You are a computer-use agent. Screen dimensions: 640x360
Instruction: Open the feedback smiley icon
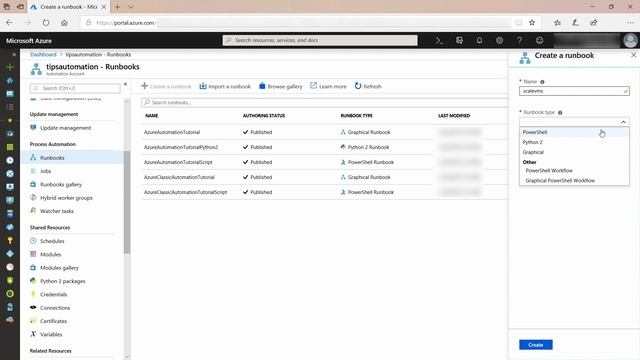coord(540,40)
